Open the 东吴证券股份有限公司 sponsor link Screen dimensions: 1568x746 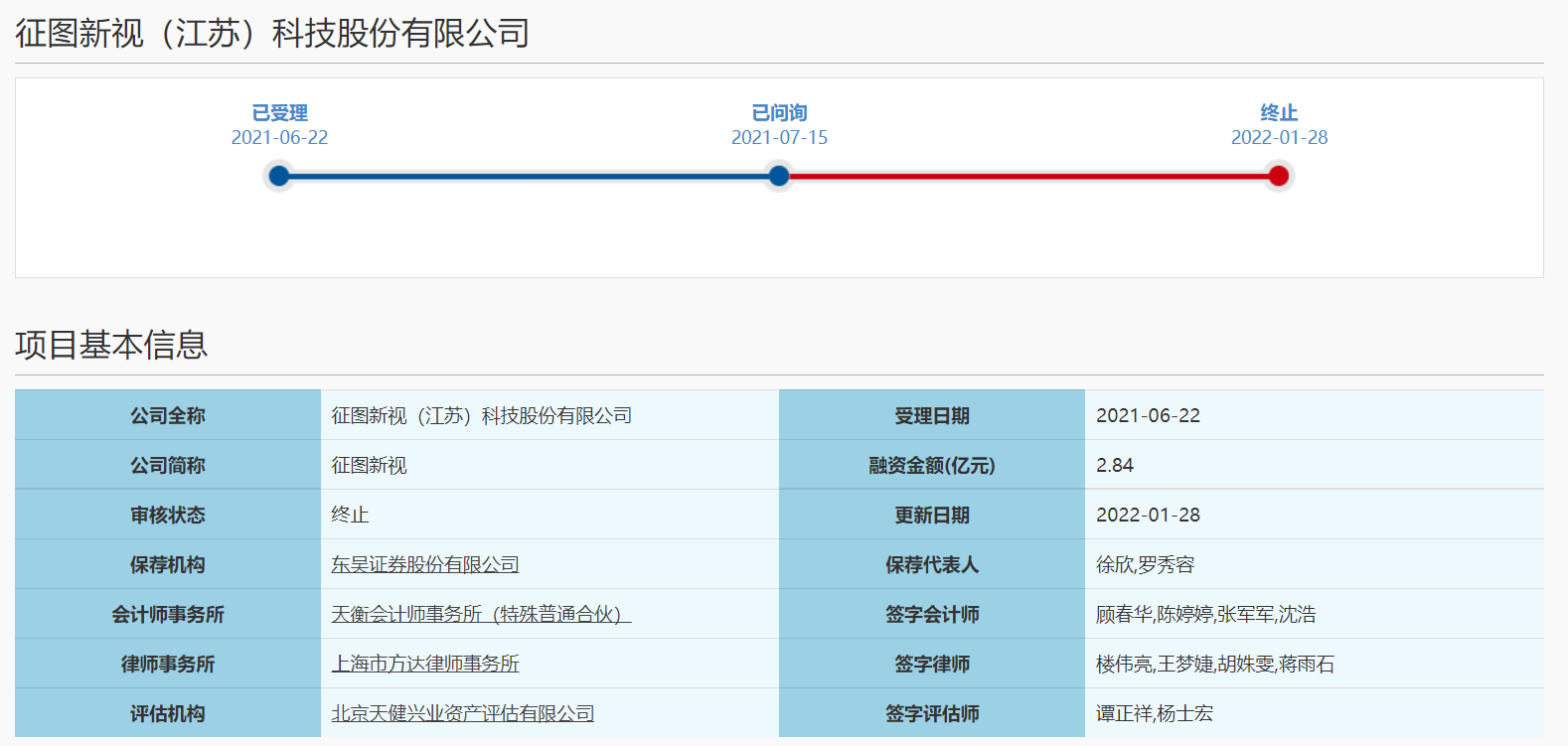[x=425, y=564]
